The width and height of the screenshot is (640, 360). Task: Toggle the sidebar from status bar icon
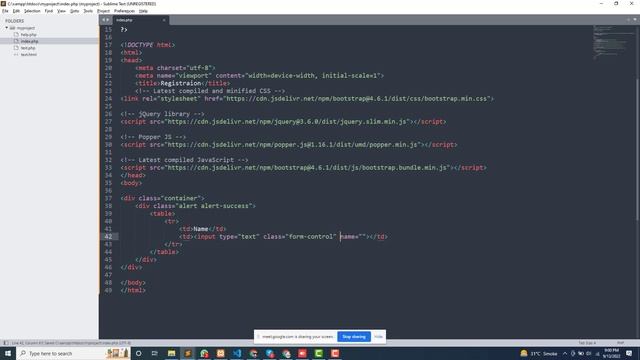(6, 343)
